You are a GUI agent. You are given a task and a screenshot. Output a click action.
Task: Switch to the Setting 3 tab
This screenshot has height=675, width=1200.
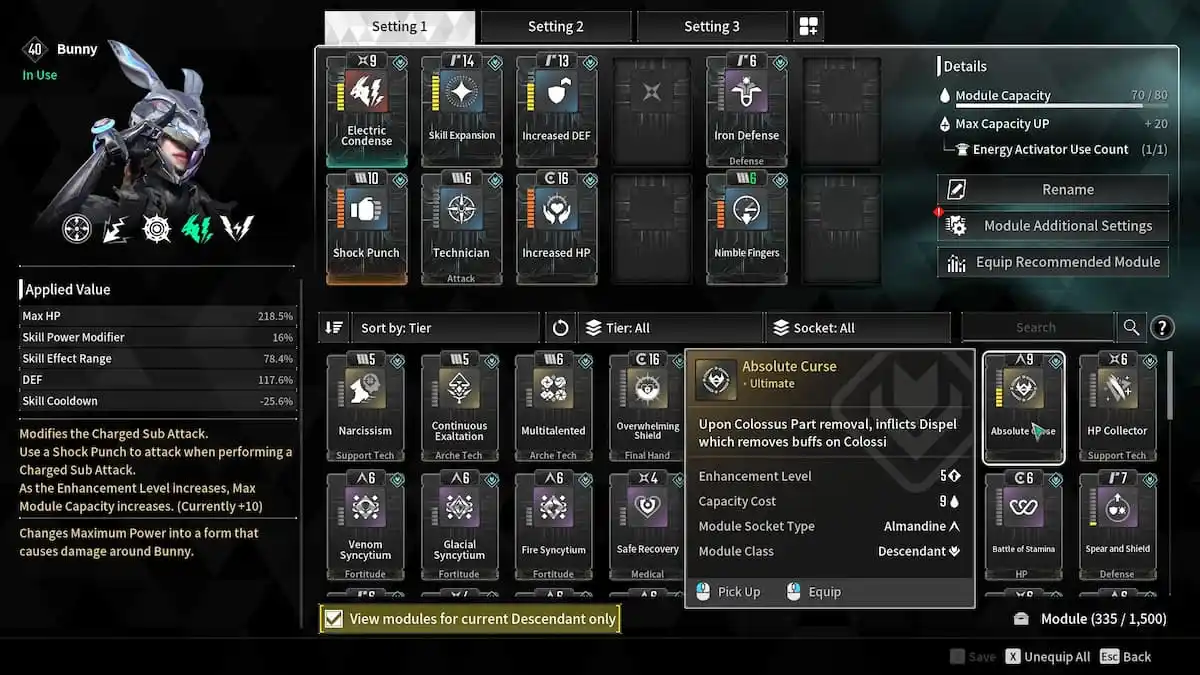(x=712, y=27)
